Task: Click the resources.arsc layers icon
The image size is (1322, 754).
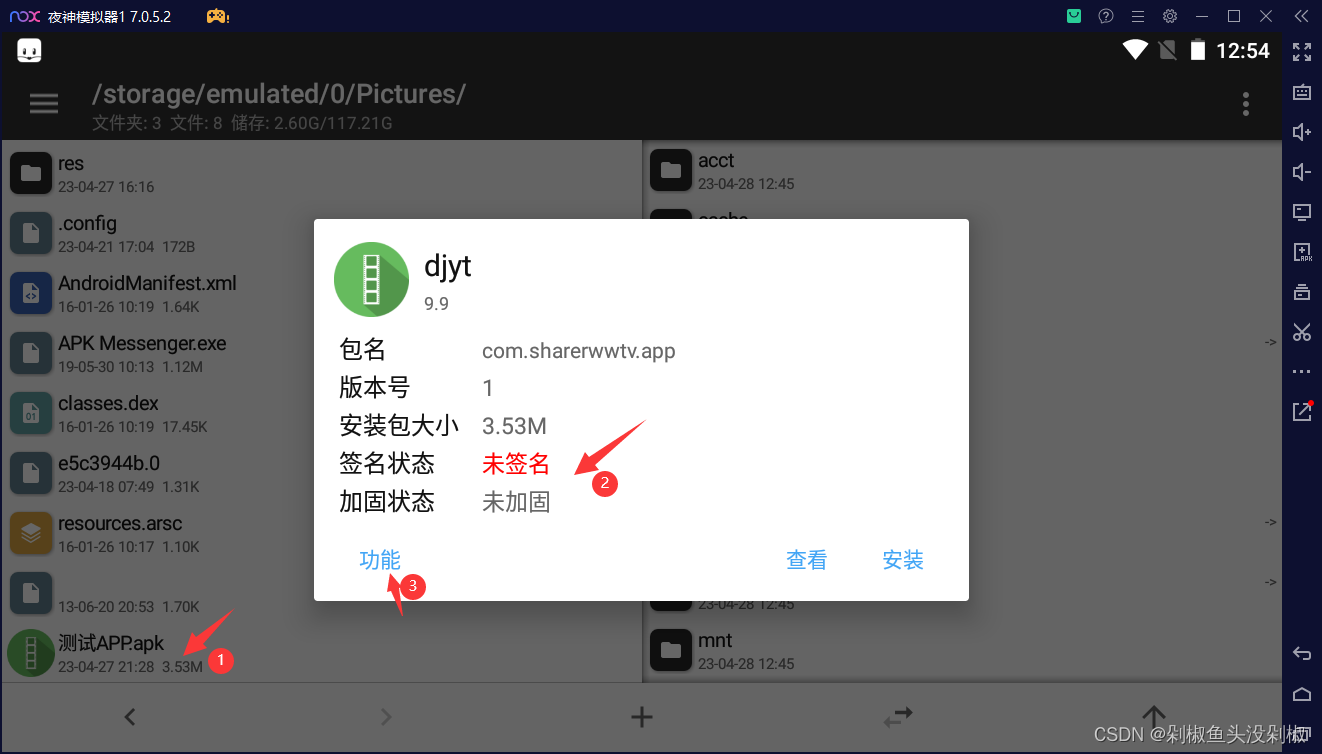Action: tap(31, 533)
